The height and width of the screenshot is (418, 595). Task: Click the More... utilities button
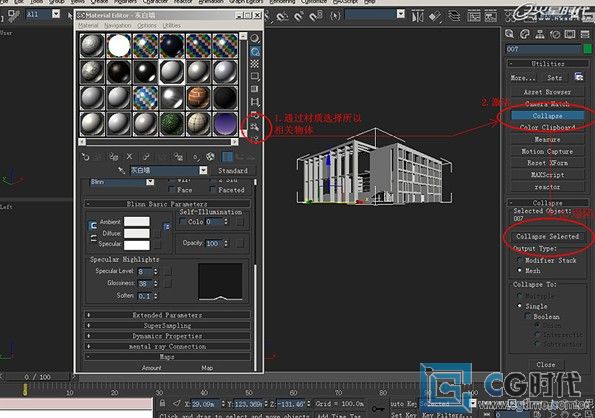pyautogui.click(x=523, y=78)
